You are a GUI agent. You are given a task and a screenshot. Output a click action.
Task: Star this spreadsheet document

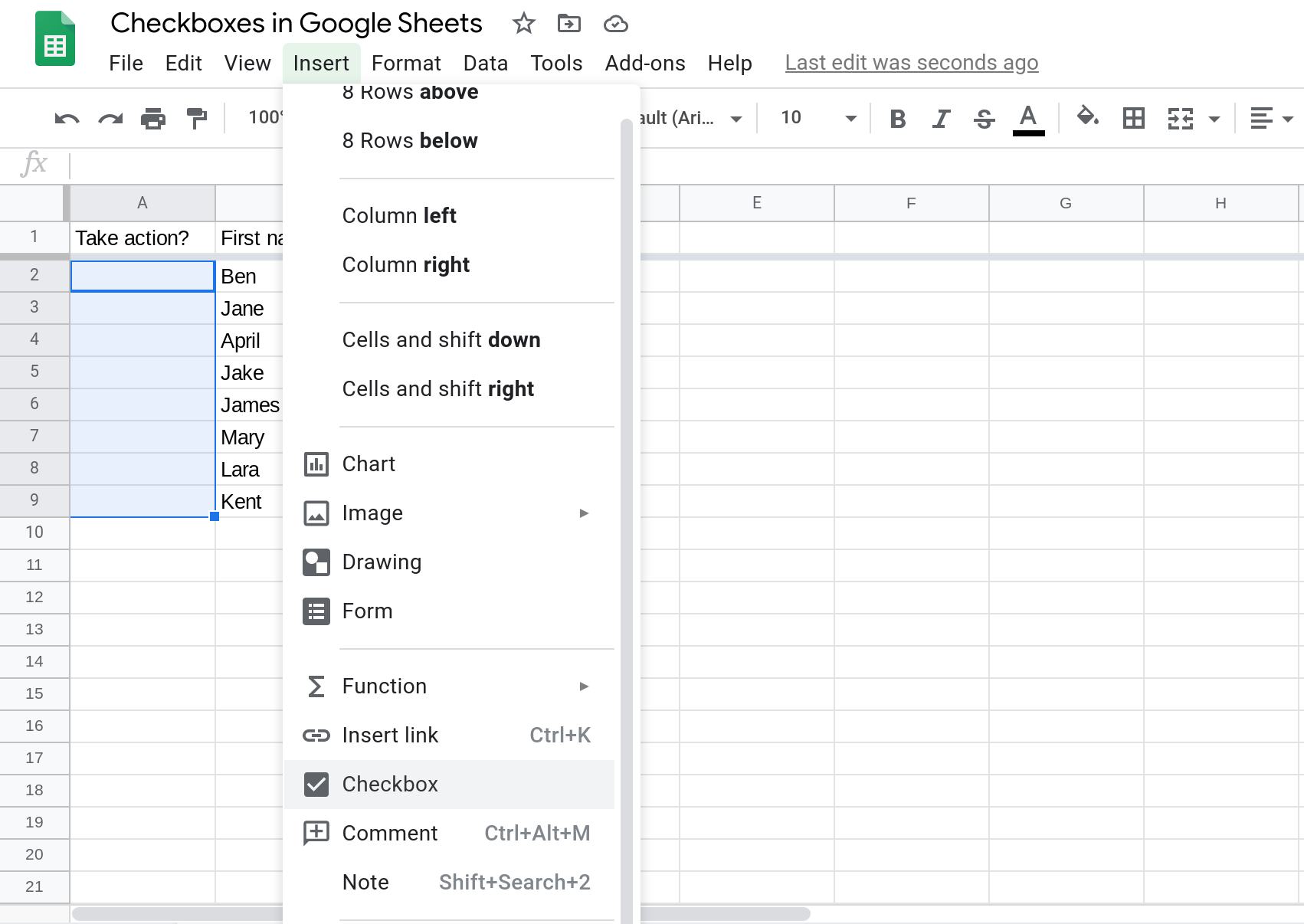pyautogui.click(x=523, y=24)
